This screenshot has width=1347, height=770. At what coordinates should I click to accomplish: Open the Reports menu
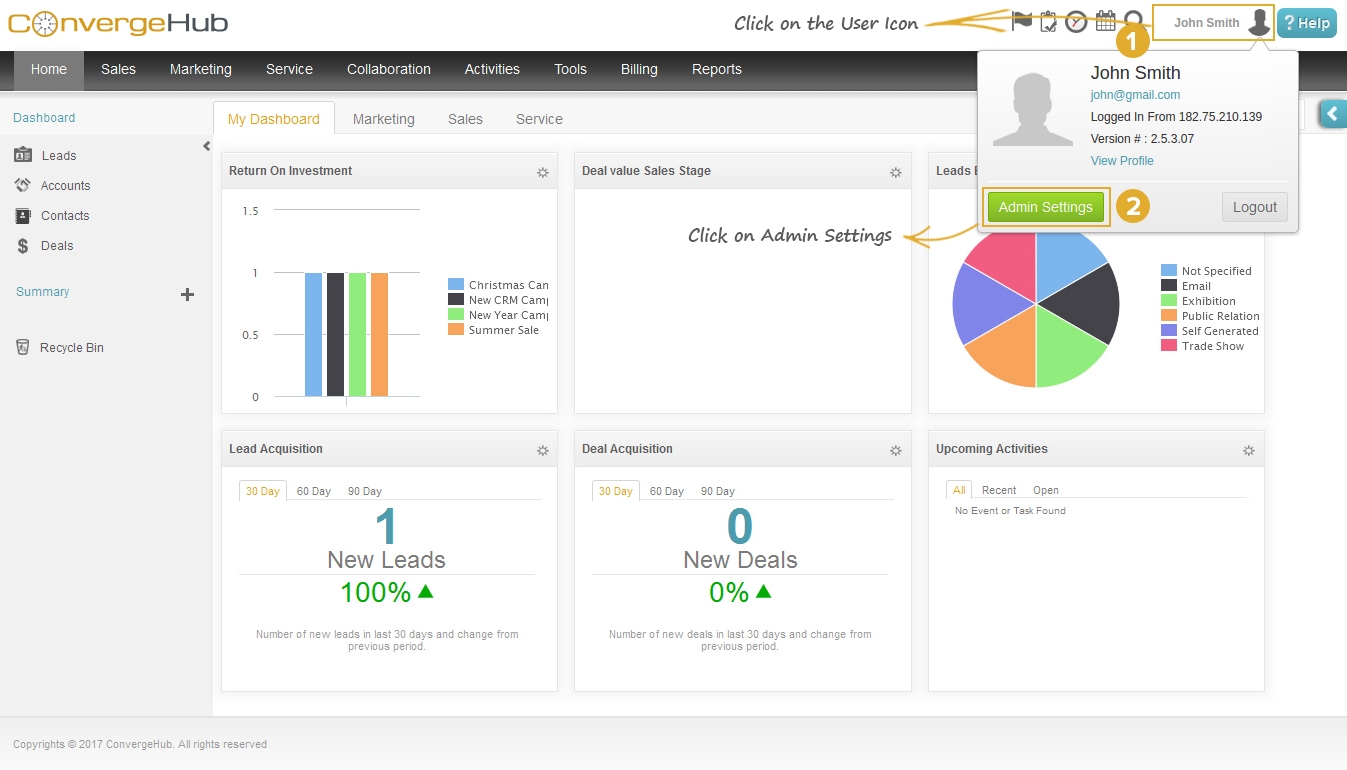(717, 69)
